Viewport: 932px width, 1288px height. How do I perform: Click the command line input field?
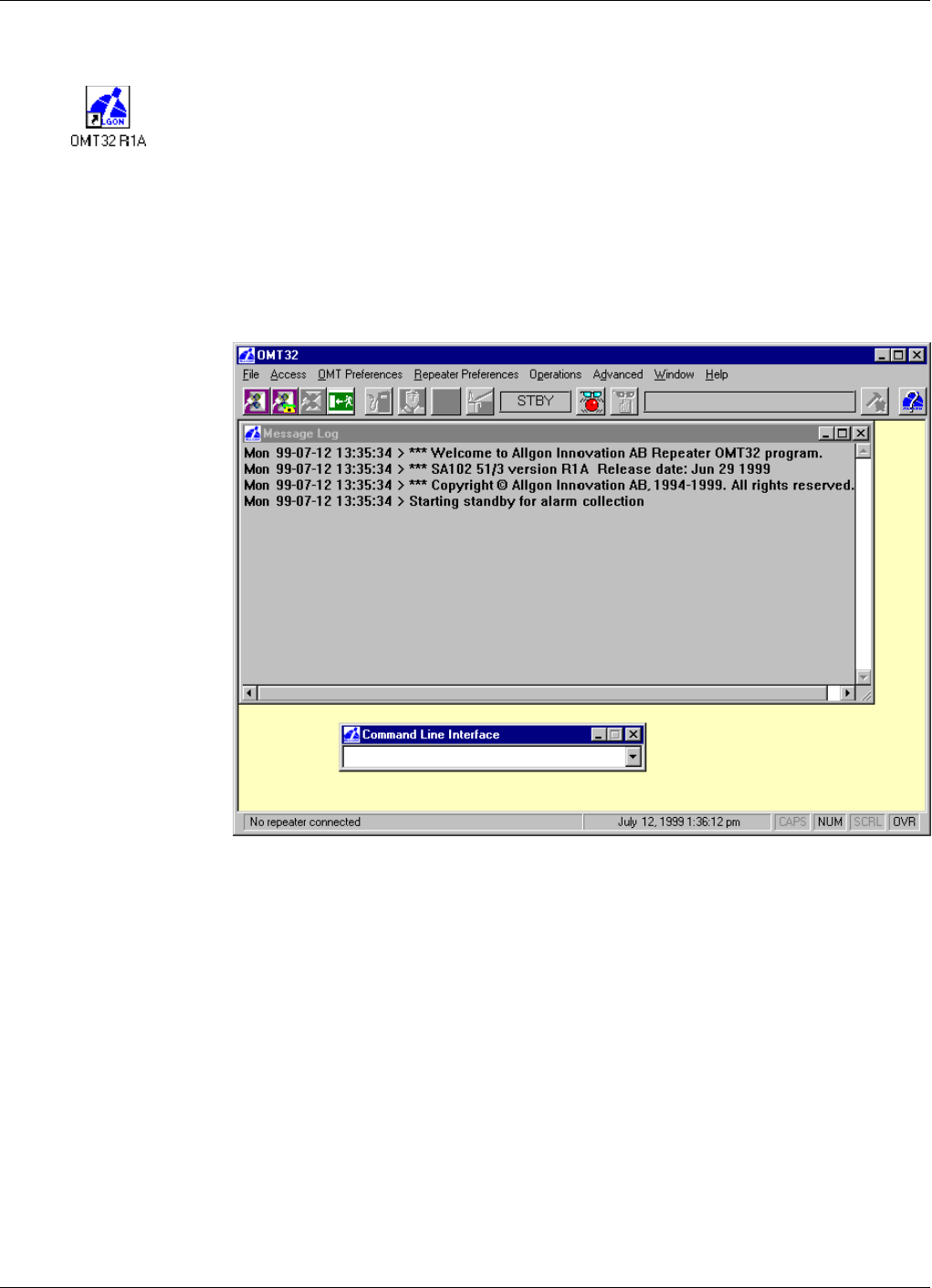pyautogui.click(x=485, y=757)
